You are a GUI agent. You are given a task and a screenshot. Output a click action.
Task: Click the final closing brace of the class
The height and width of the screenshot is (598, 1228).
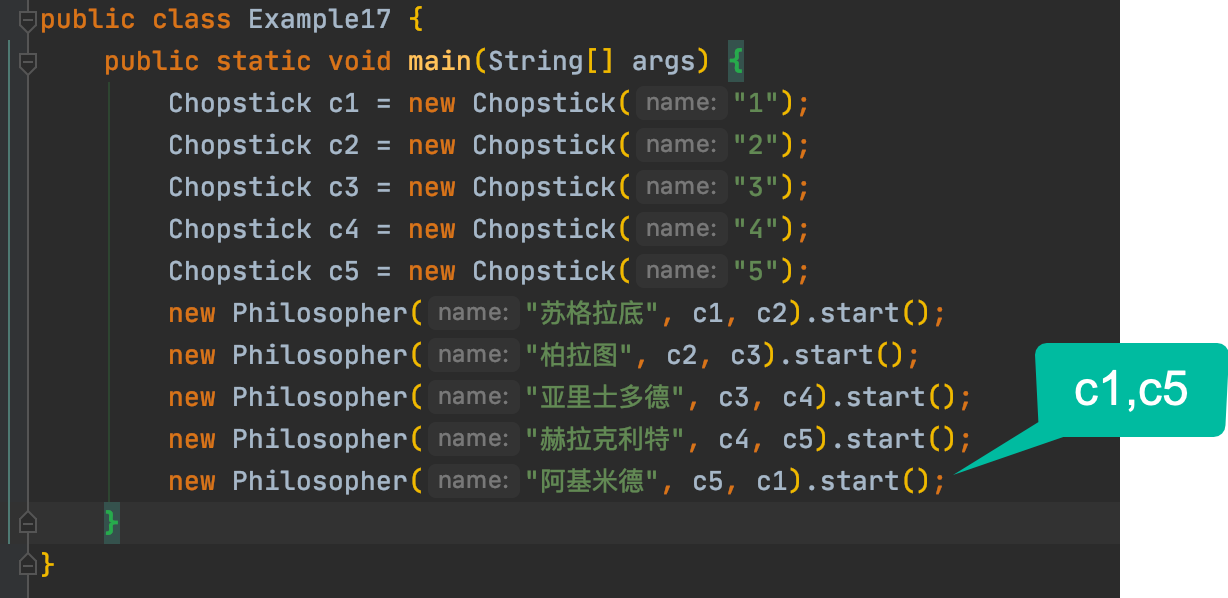click(x=47, y=565)
